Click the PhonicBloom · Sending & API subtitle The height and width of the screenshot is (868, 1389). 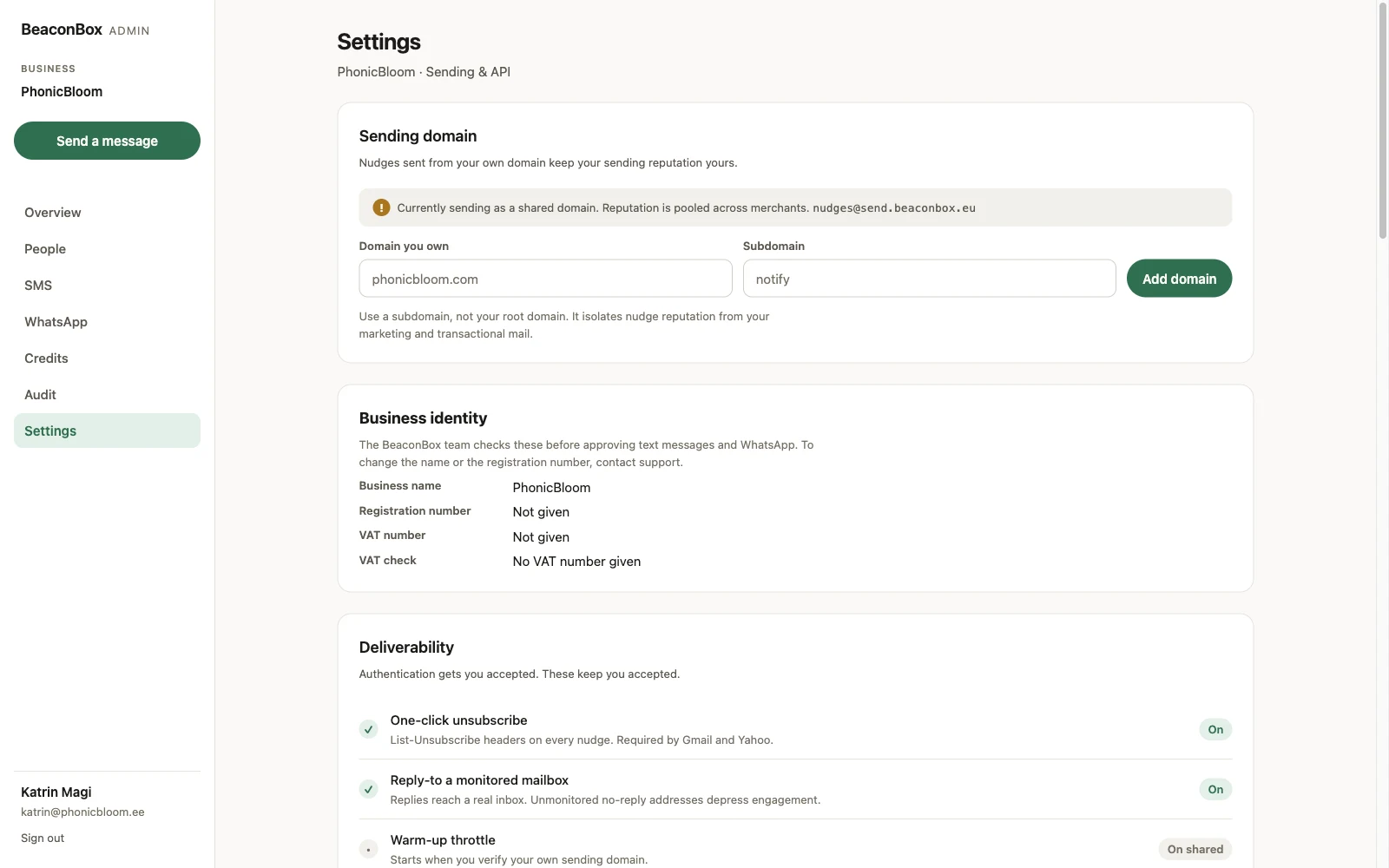tap(424, 72)
